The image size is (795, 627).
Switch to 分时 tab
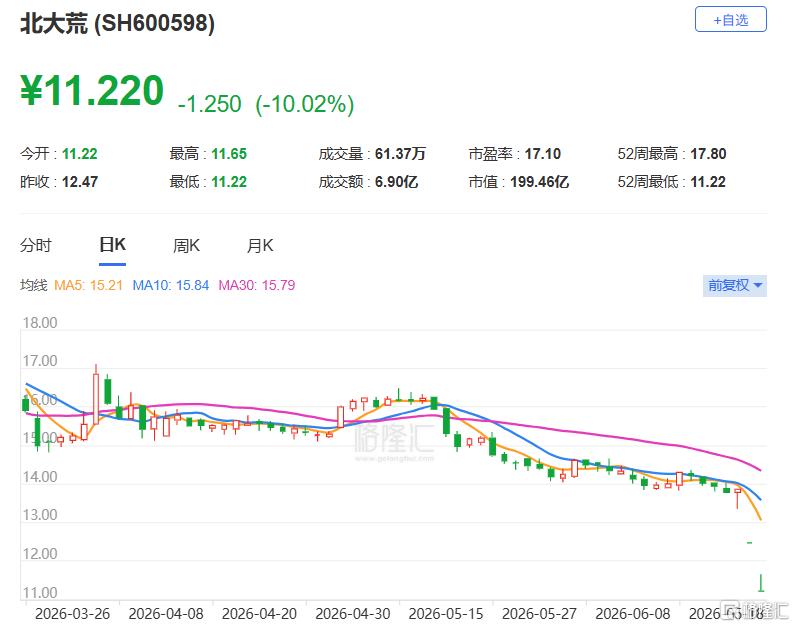coord(35,245)
